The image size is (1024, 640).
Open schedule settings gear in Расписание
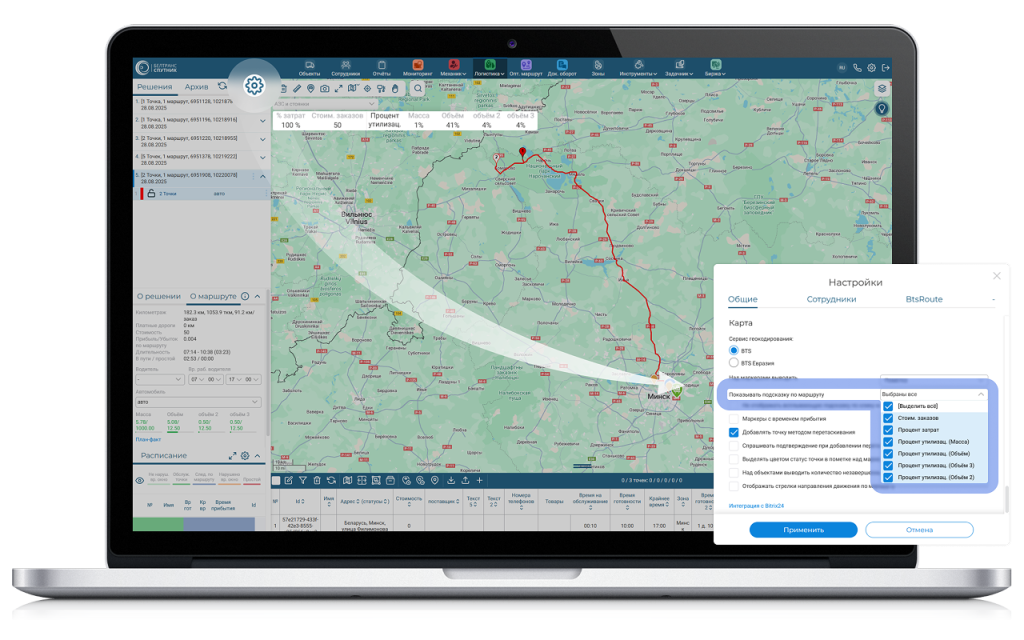[x=244, y=456]
